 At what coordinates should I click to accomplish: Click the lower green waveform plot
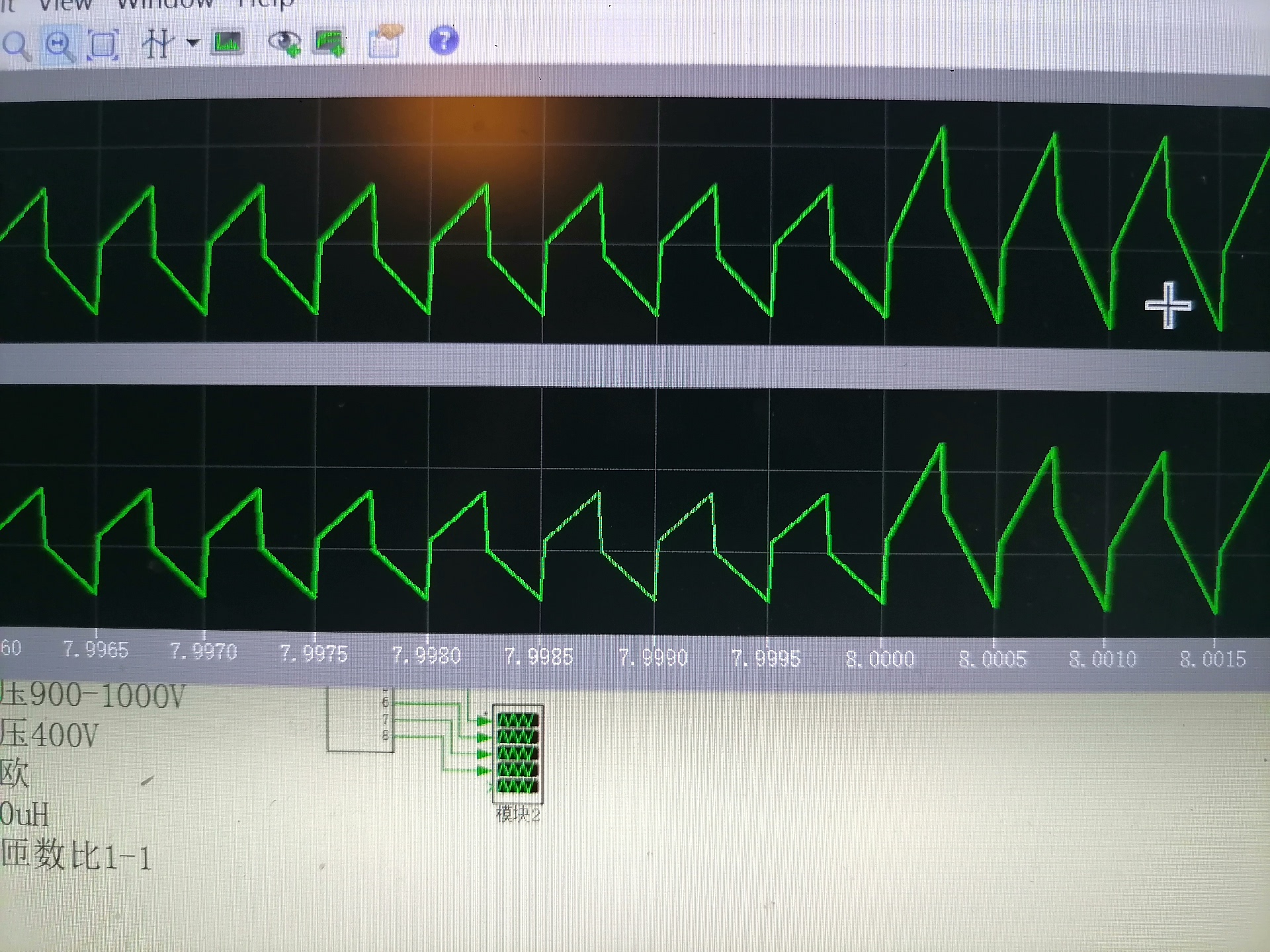coord(635,509)
